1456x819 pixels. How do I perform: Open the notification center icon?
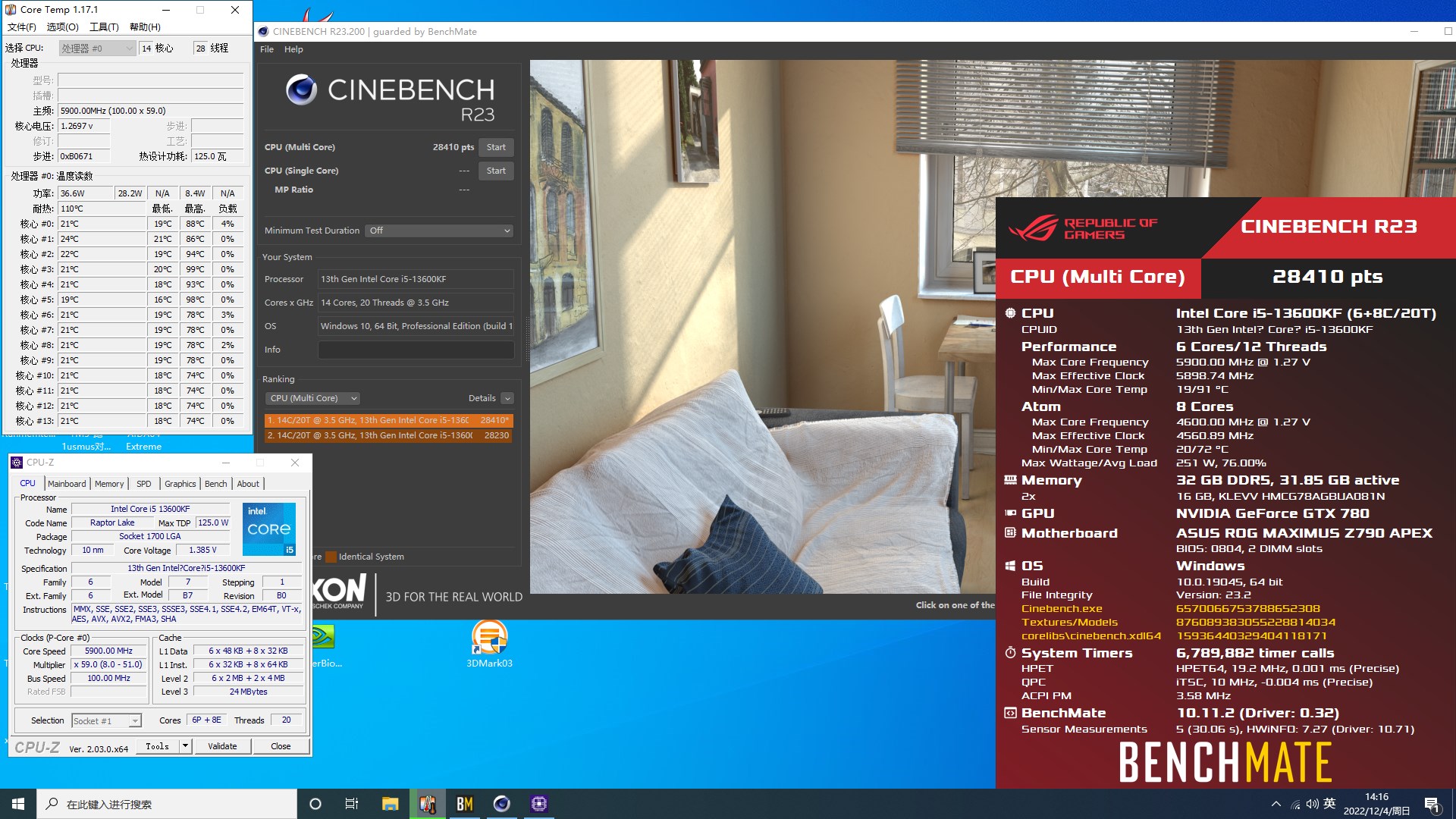click(x=1432, y=805)
